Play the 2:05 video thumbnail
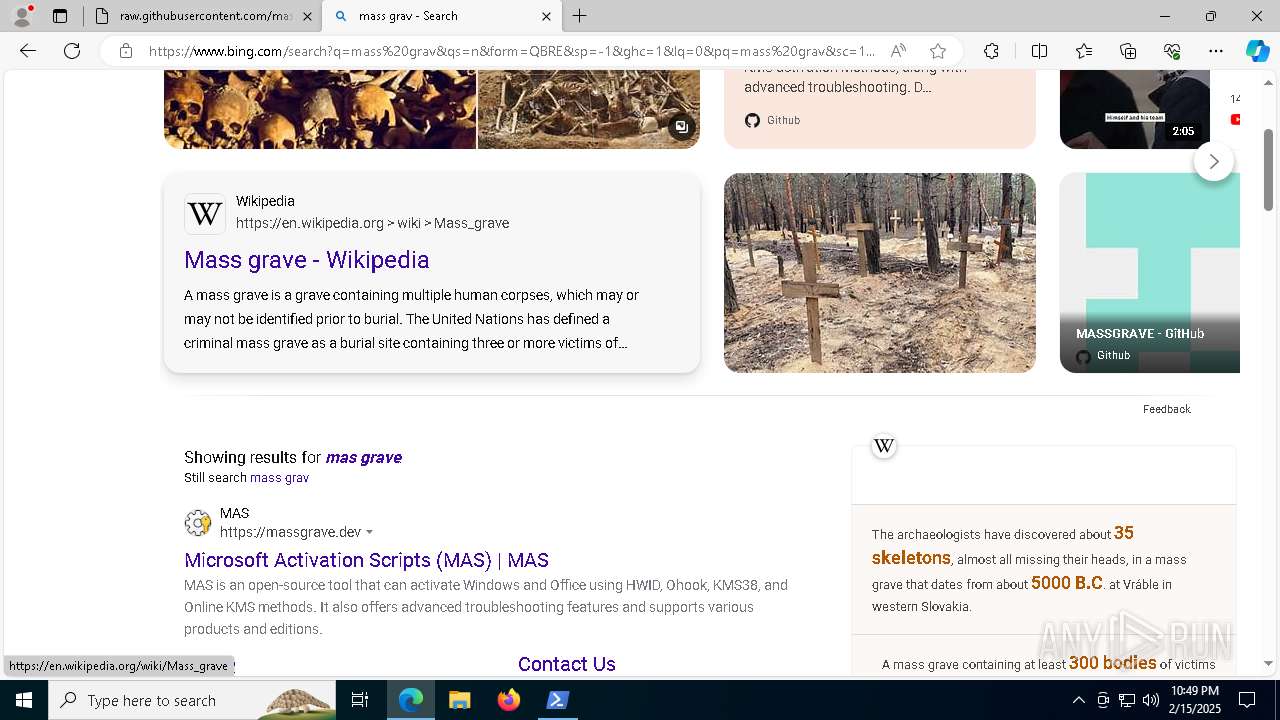 1135,109
